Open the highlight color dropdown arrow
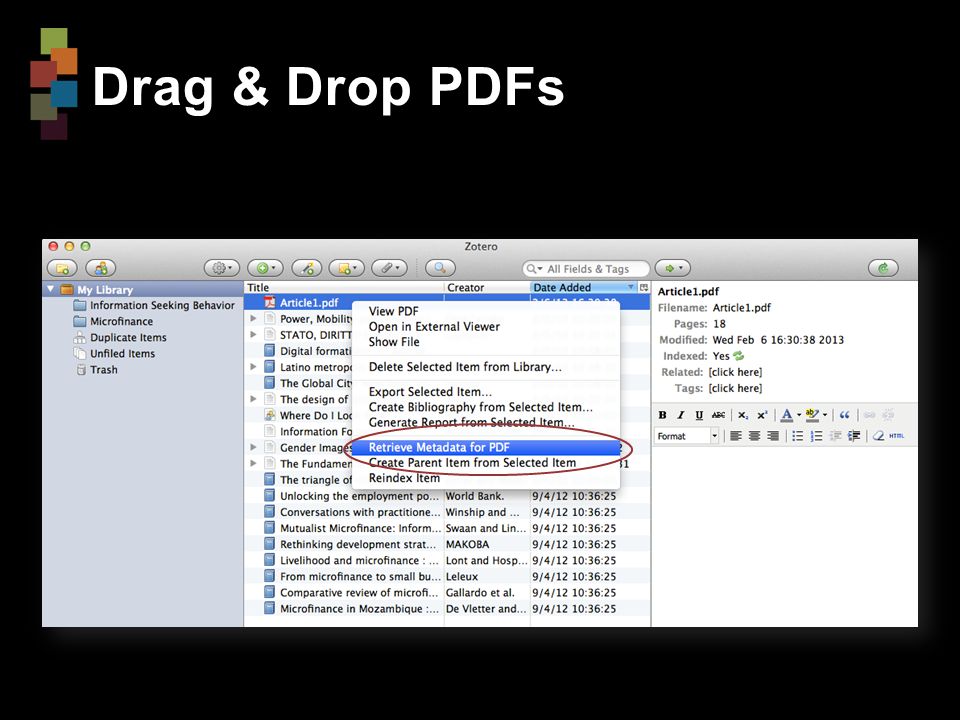960x720 pixels. point(825,415)
